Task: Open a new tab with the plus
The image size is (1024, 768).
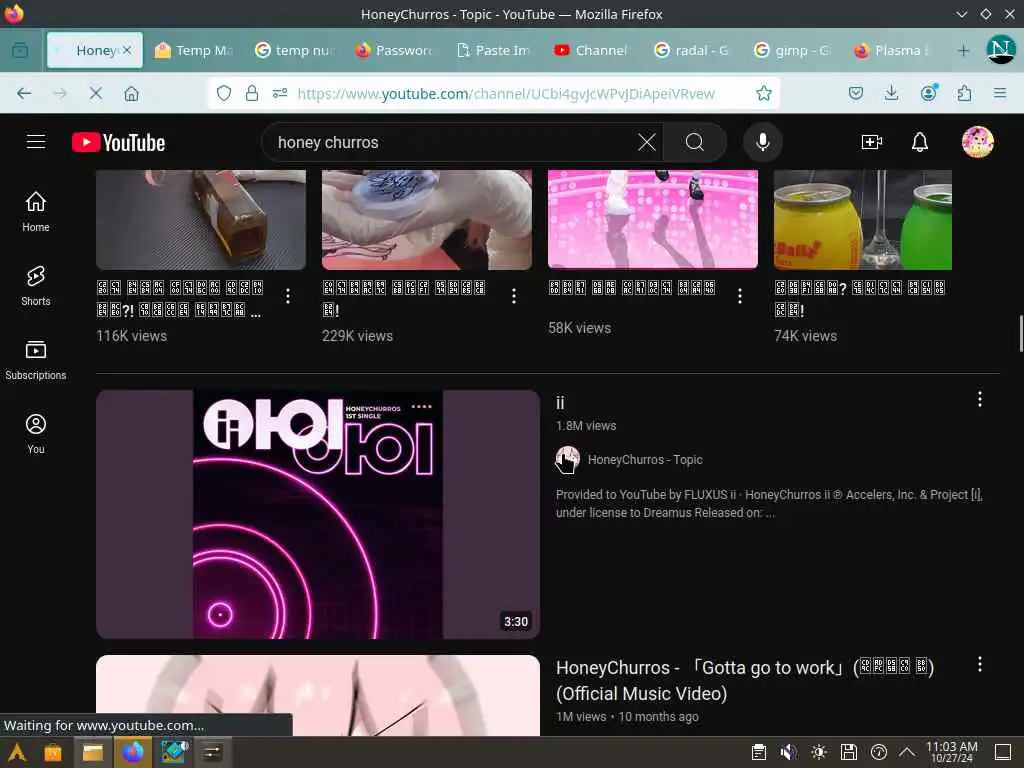Action: click(963, 50)
